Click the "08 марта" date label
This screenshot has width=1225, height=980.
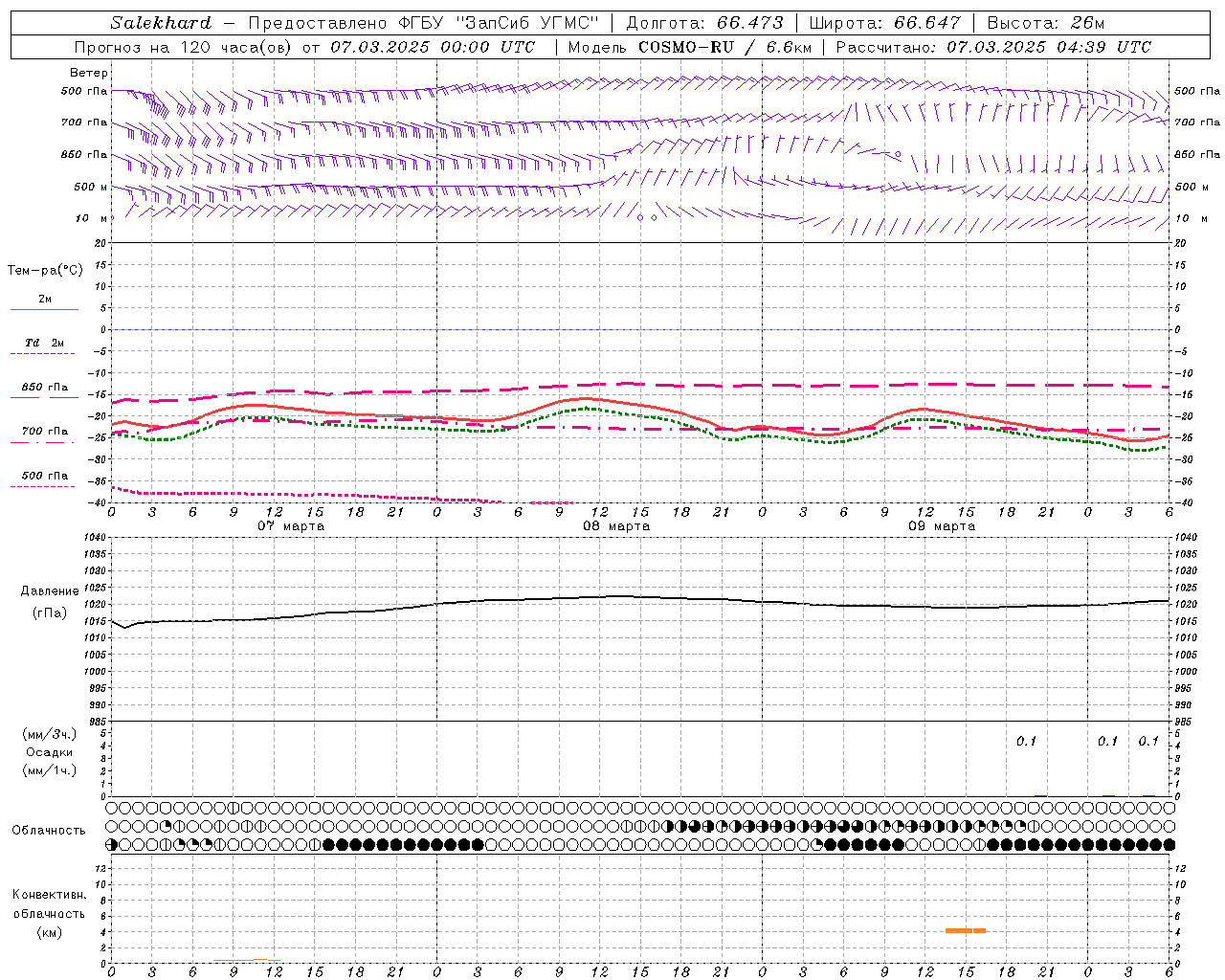point(616,526)
